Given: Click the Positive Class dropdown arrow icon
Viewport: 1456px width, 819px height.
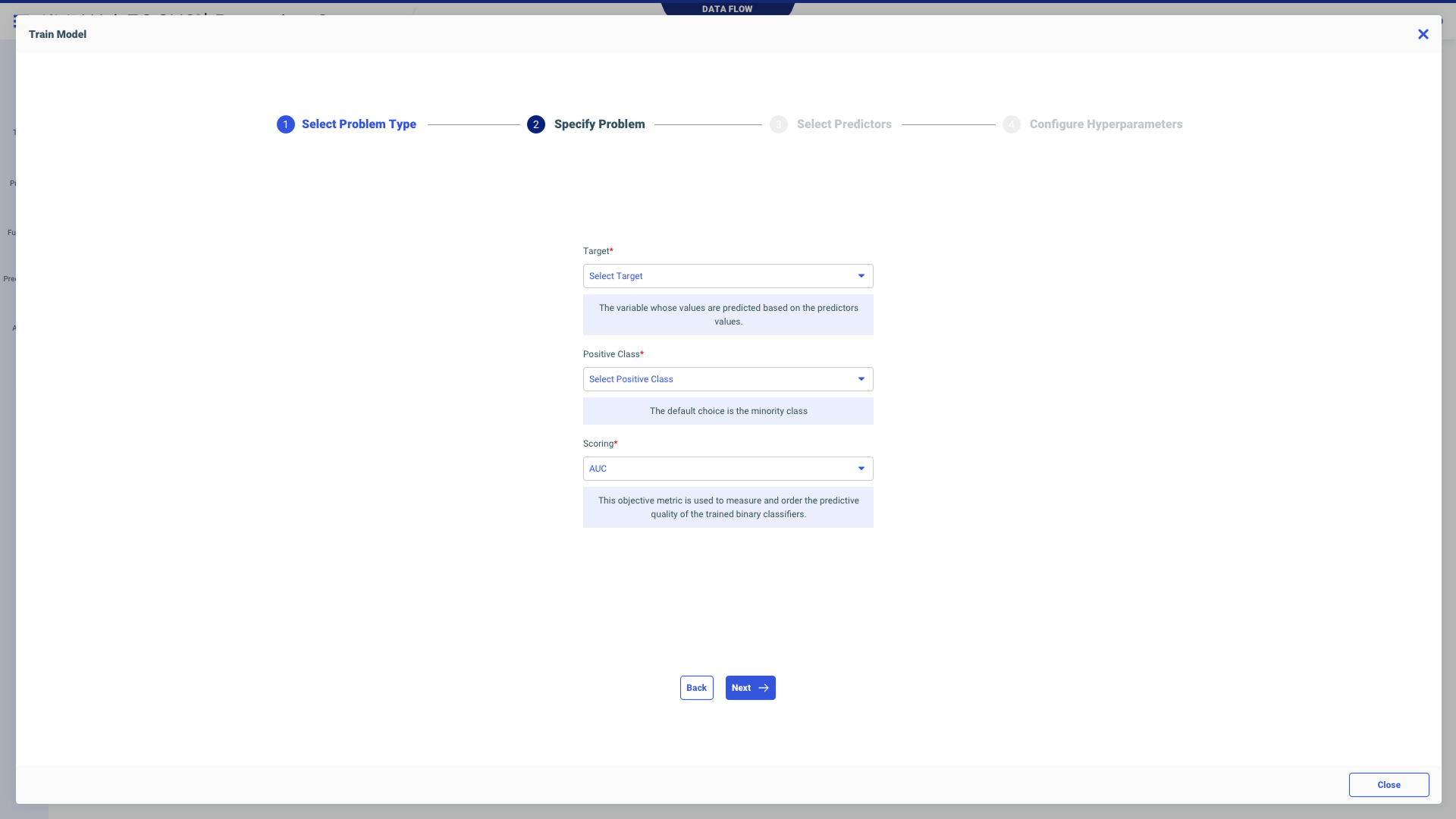Looking at the screenshot, I should tap(861, 379).
